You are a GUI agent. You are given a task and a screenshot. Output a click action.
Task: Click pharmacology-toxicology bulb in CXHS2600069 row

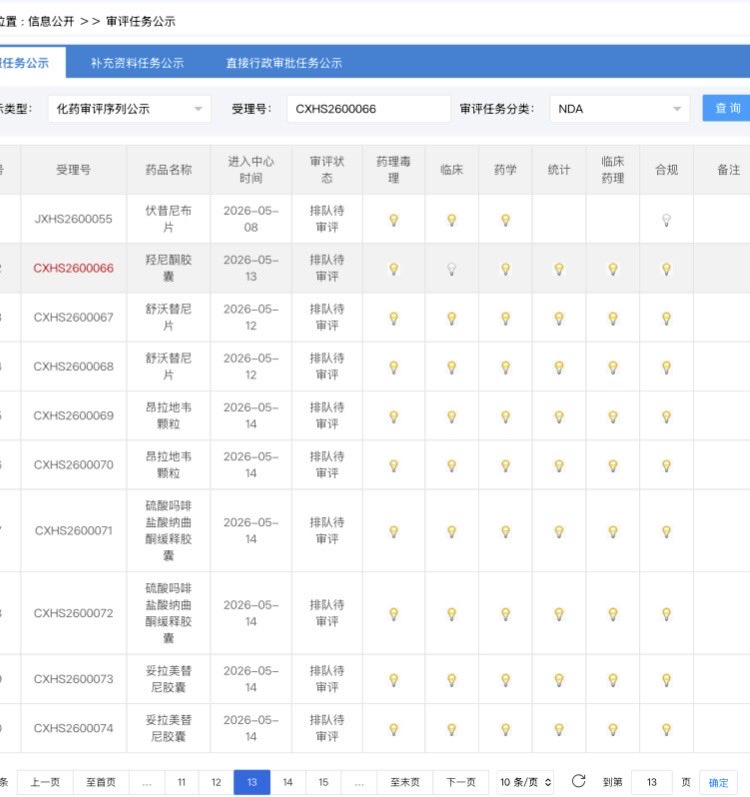(394, 416)
